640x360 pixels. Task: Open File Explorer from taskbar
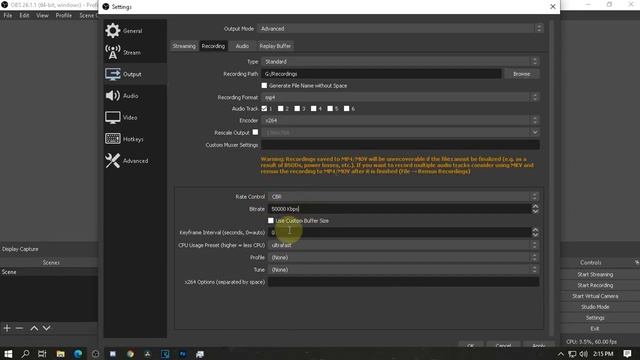(60, 354)
